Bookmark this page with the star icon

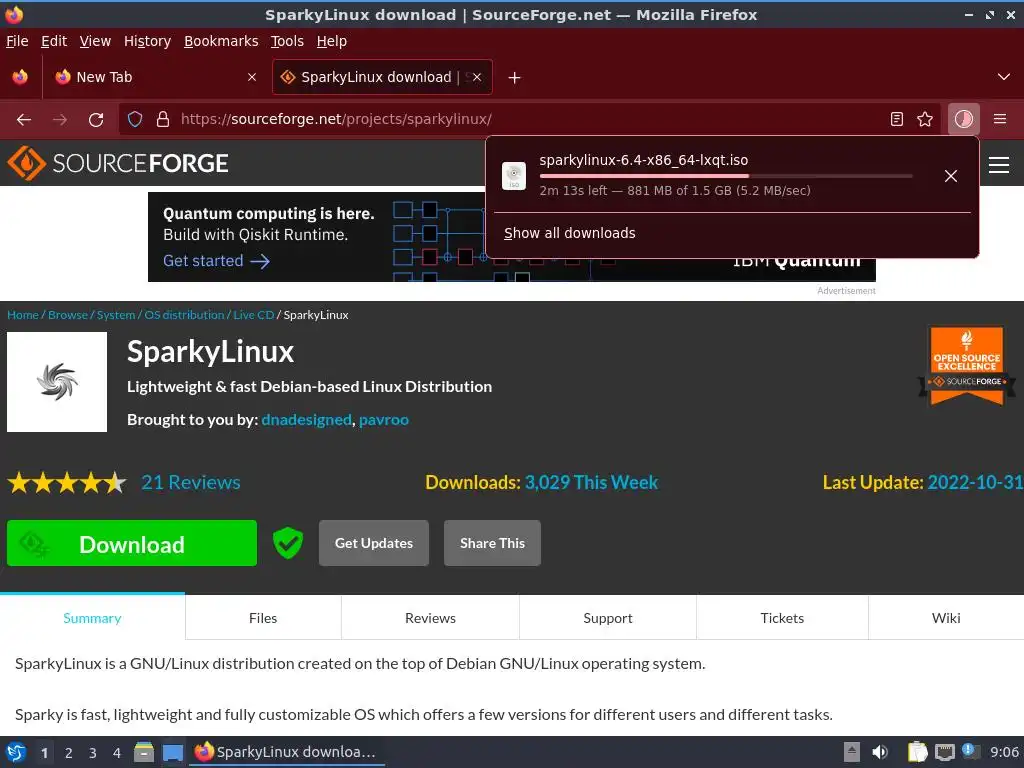pos(925,119)
